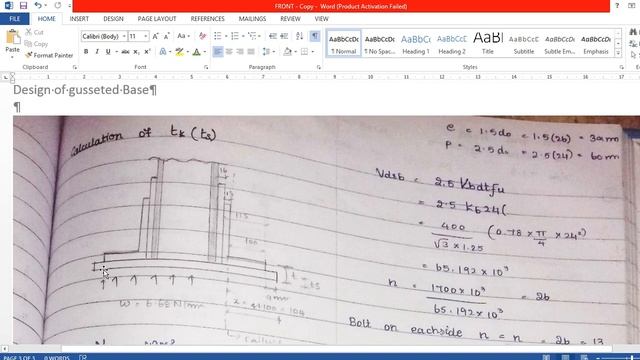The width and height of the screenshot is (640, 360).
Task: Open the FILE tab
Action: pos(15,19)
